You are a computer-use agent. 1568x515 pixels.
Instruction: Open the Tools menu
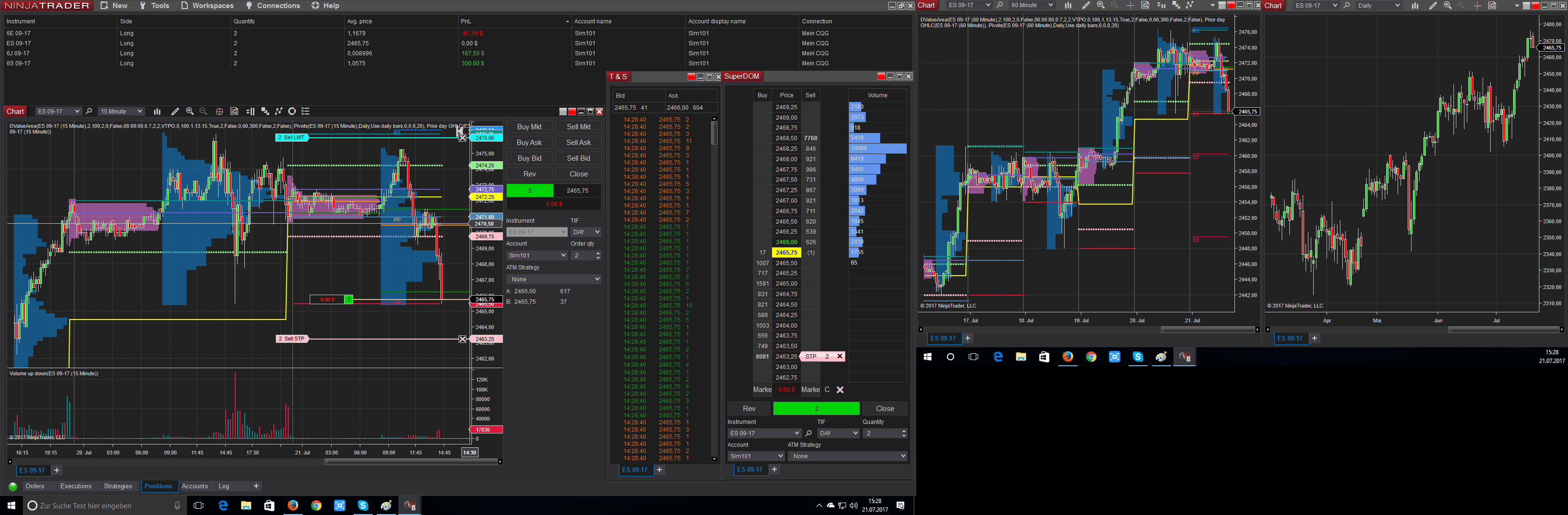154,5
